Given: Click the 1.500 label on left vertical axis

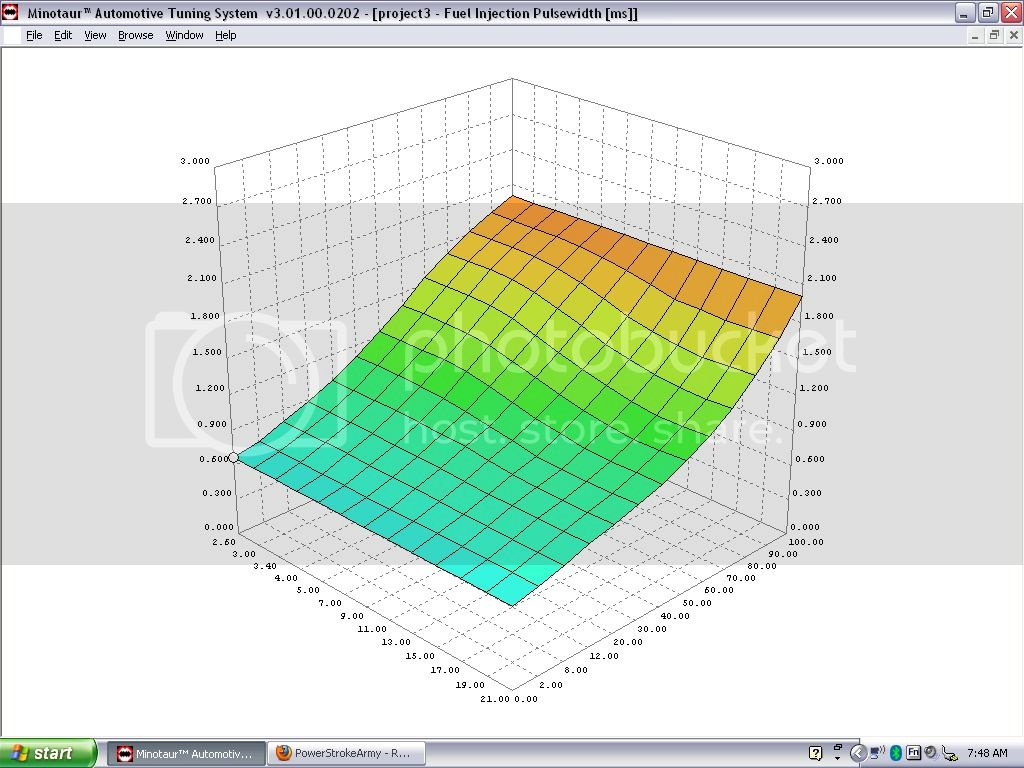Looking at the screenshot, I should (x=207, y=352).
